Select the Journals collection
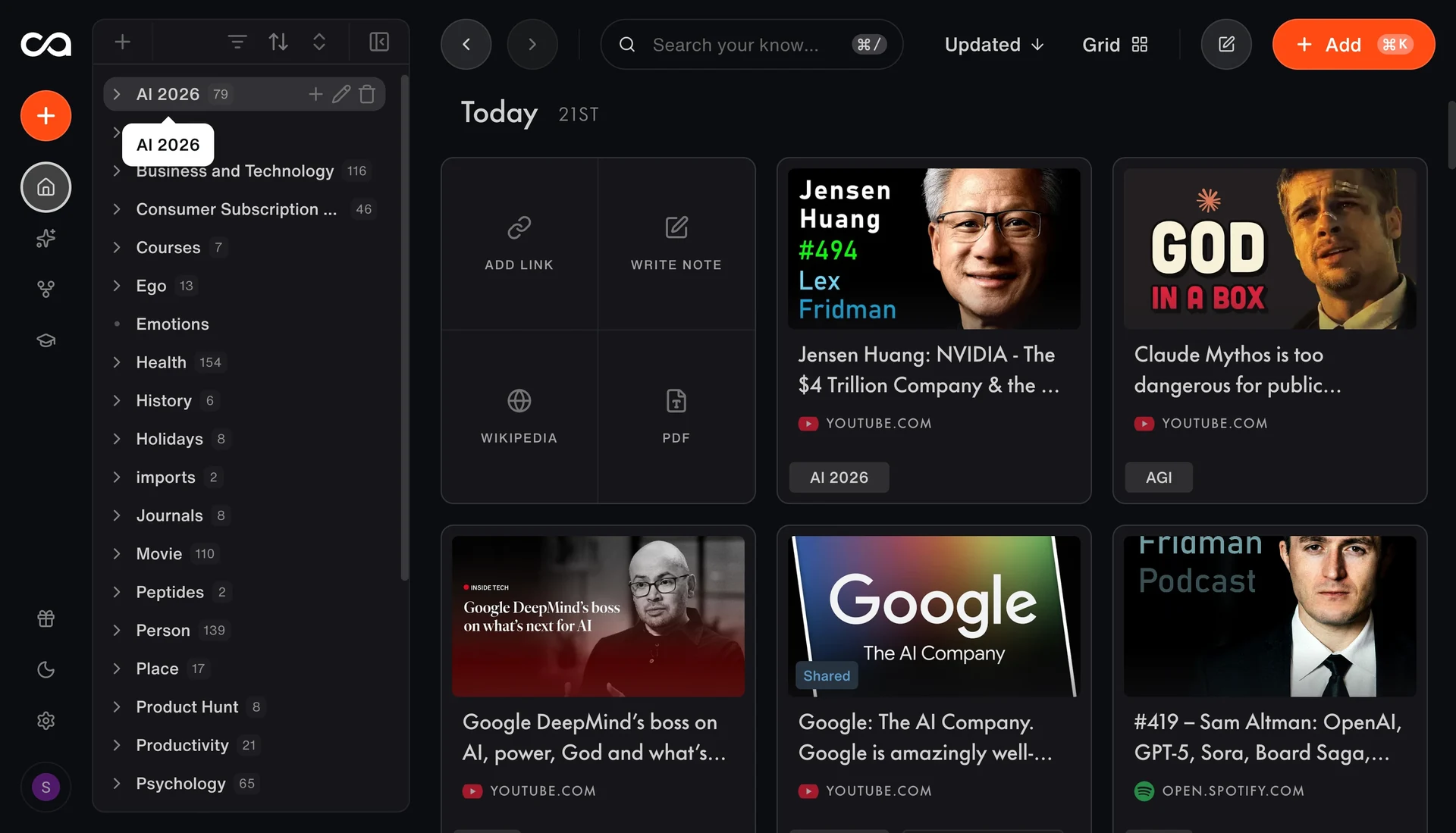Image resolution: width=1456 pixels, height=833 pixels. pos(244,515)
